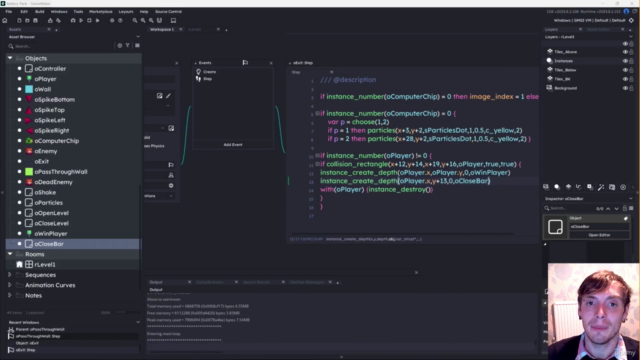Toggle visibility of Tiles_Below layer
The image size is (640, 360).
pyautogui.click(x=625, y=70)
